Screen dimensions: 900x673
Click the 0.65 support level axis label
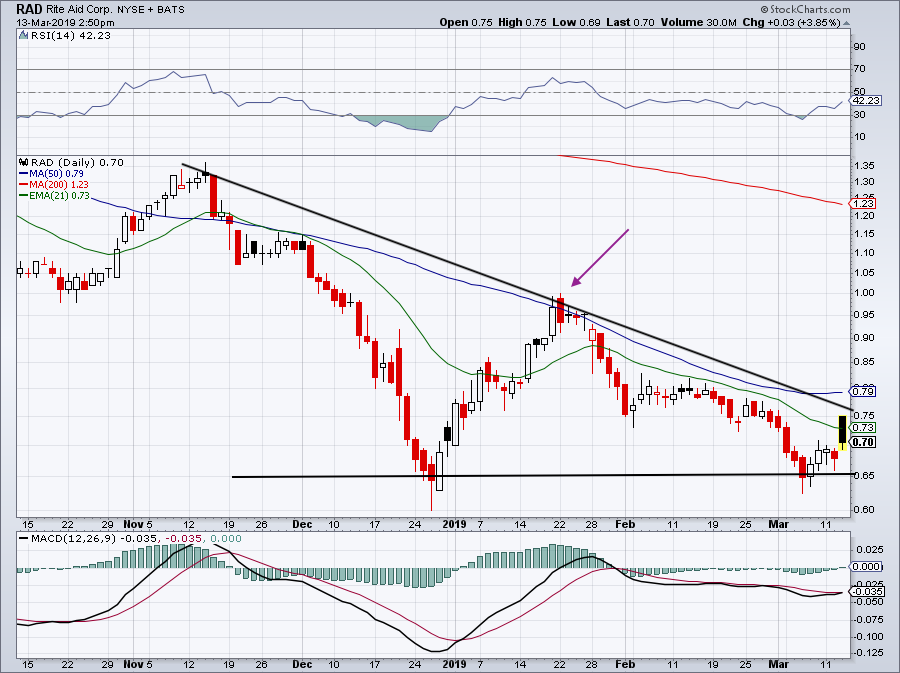(x=864, y=476)
